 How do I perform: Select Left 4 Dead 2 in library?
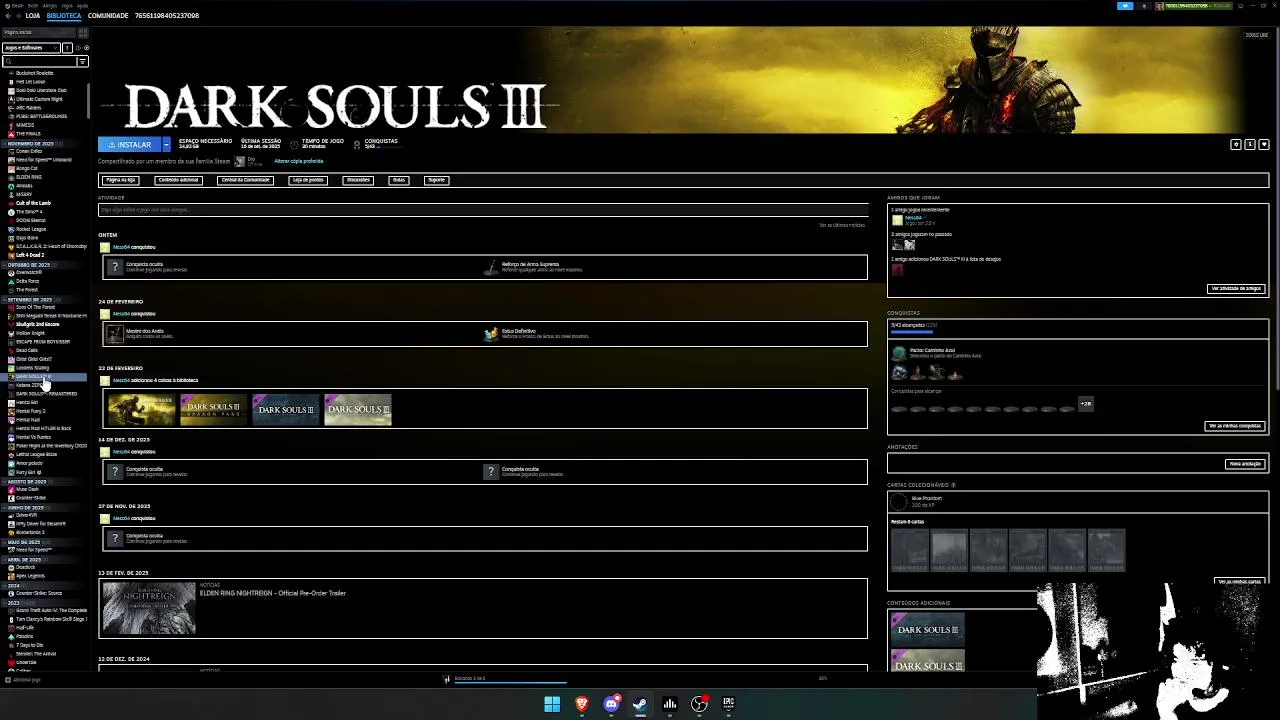[30, 255]
